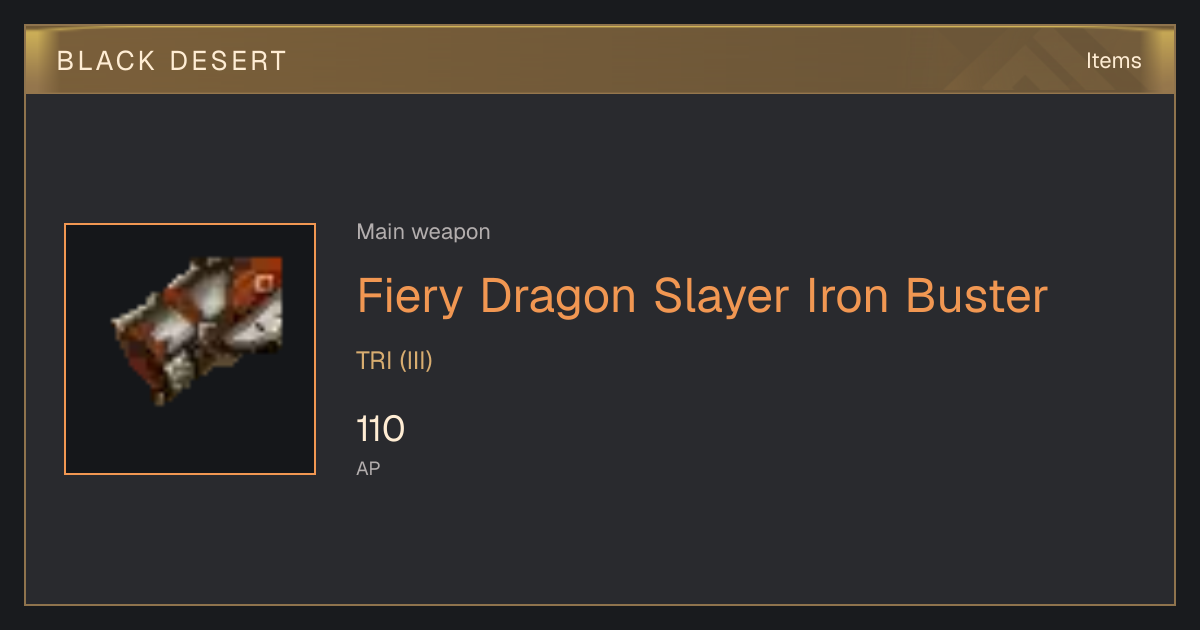Click the BLACK DESERT title text
1200x630 pixels.
click(x=172, y=61)
